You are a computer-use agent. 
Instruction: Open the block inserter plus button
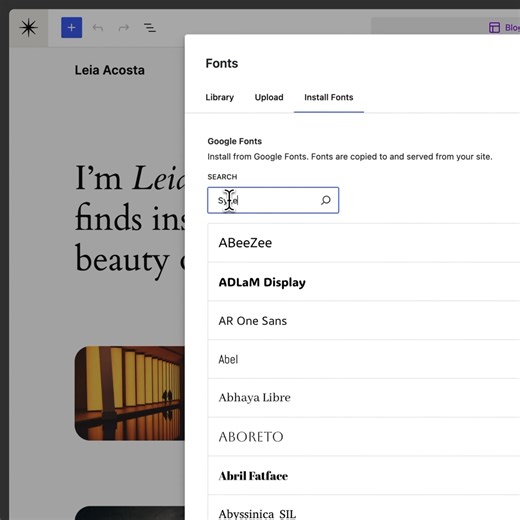tap(71, 28)
